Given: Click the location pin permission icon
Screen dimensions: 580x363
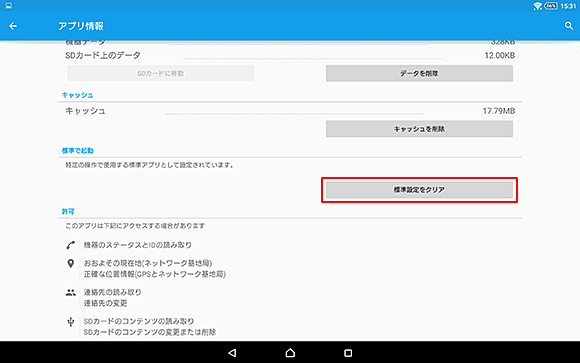Looking at the screenshot, I should [71, 263].
